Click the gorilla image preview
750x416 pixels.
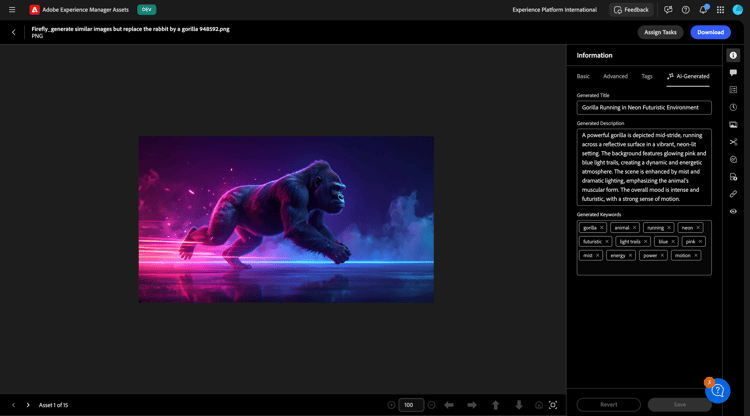click(286, 219)
